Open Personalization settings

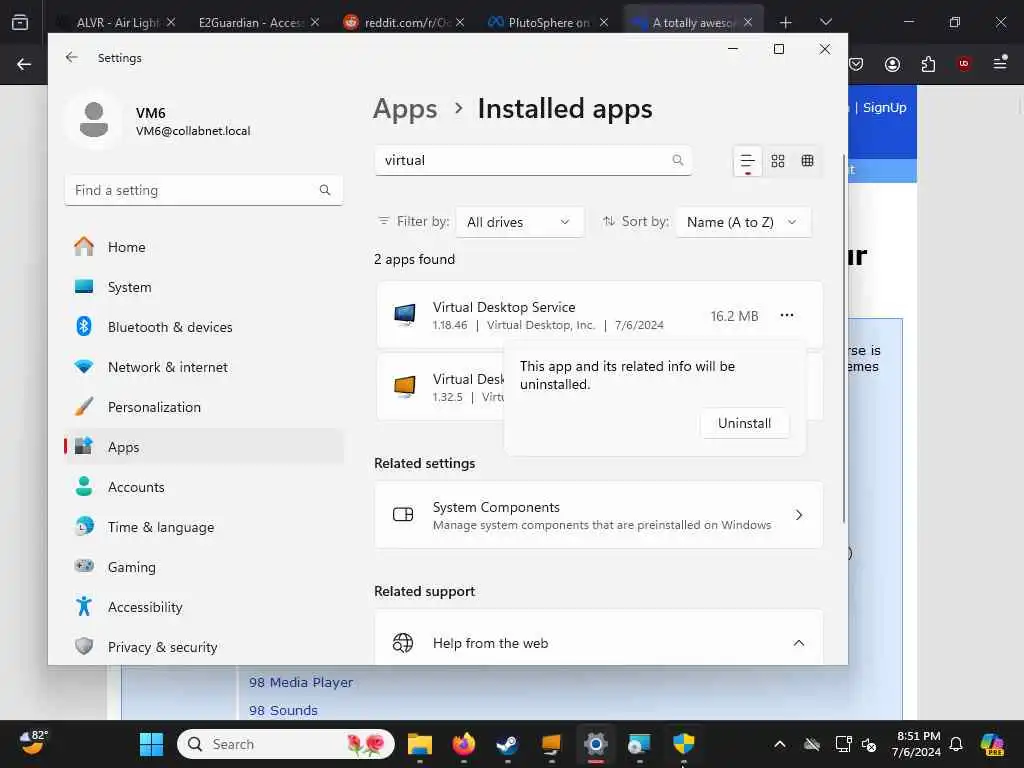(x=204, y=407)
